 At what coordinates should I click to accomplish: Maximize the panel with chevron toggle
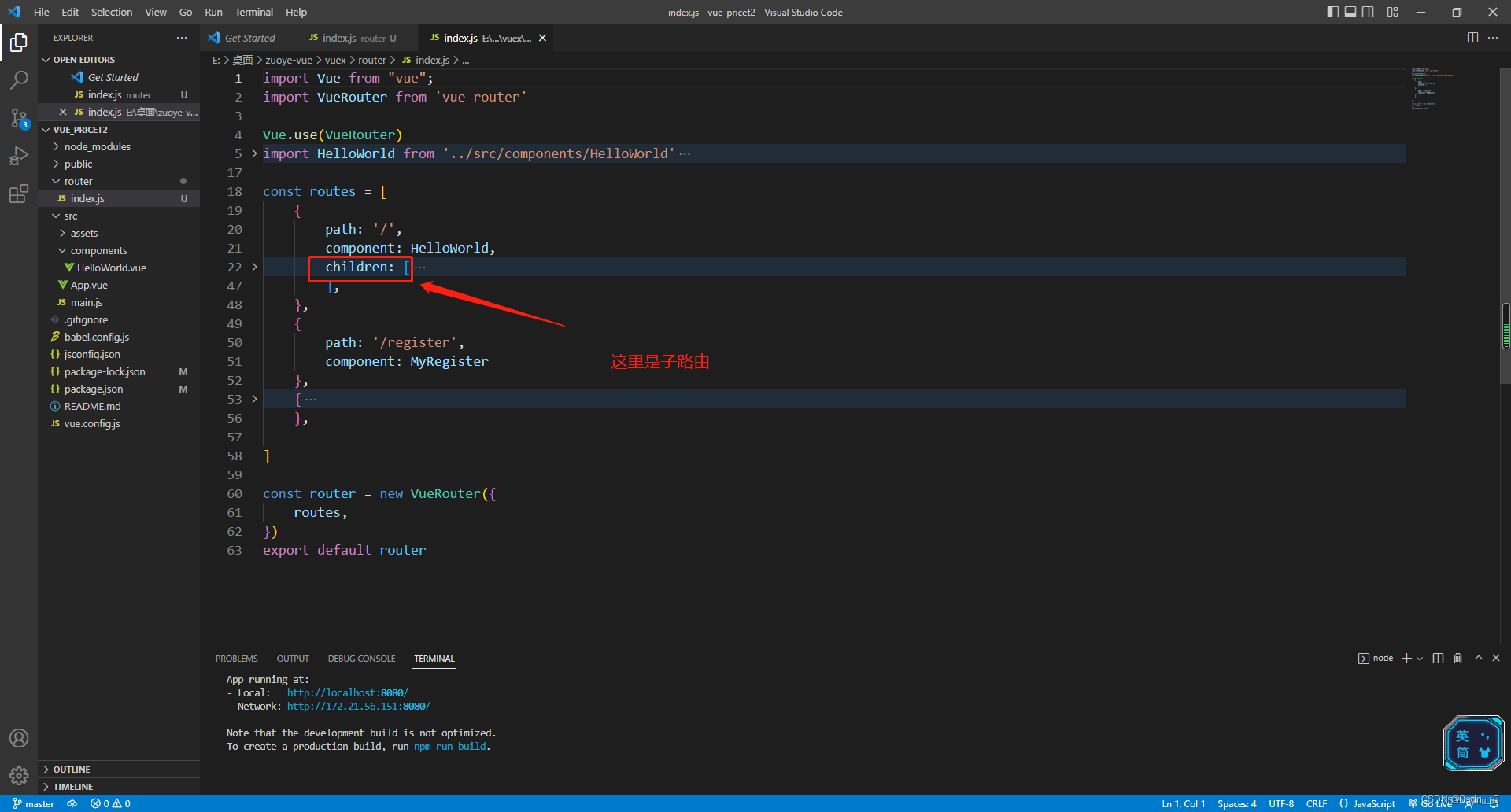[1478, 658]
